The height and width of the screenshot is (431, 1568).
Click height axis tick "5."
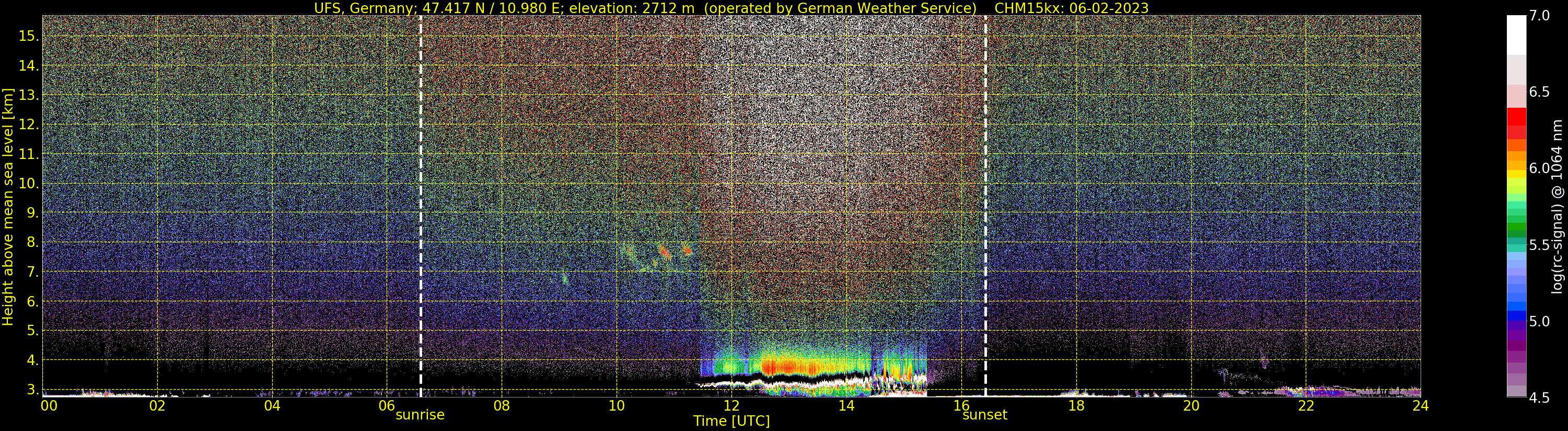(32, 331)
